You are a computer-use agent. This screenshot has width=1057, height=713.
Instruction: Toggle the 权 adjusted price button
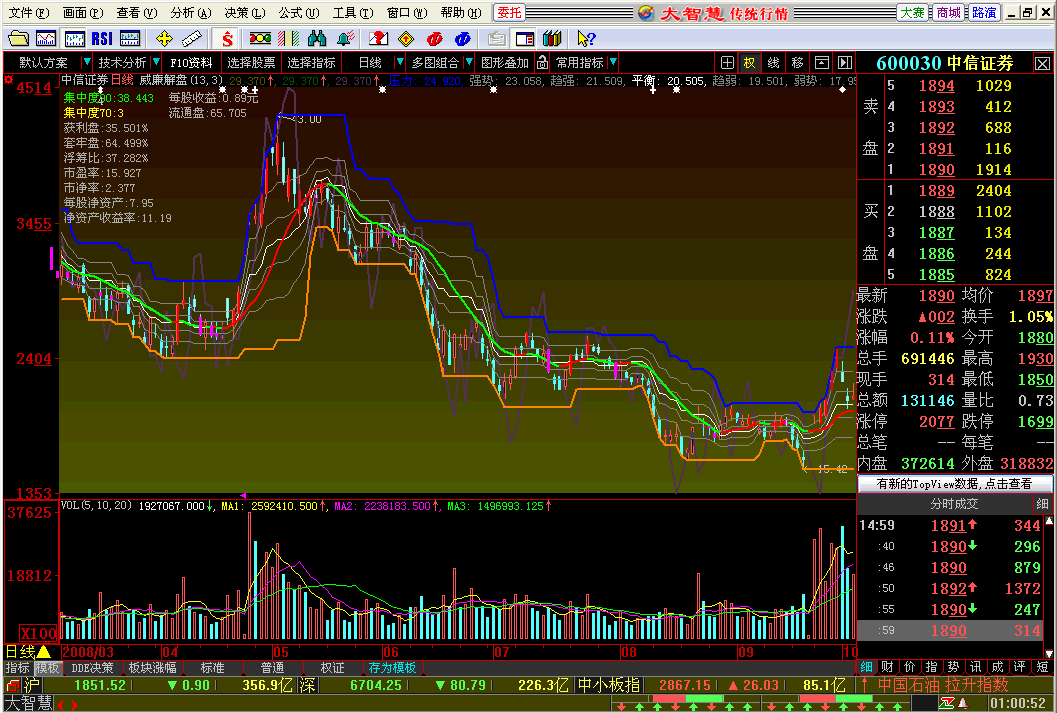[x=749, y=63]
